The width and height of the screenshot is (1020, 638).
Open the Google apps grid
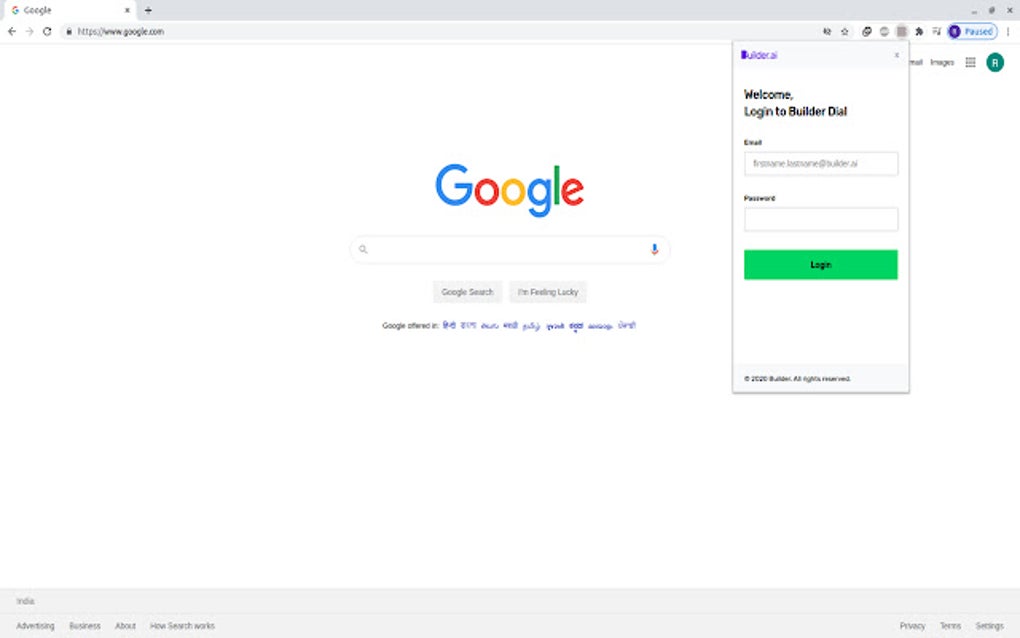970,62
